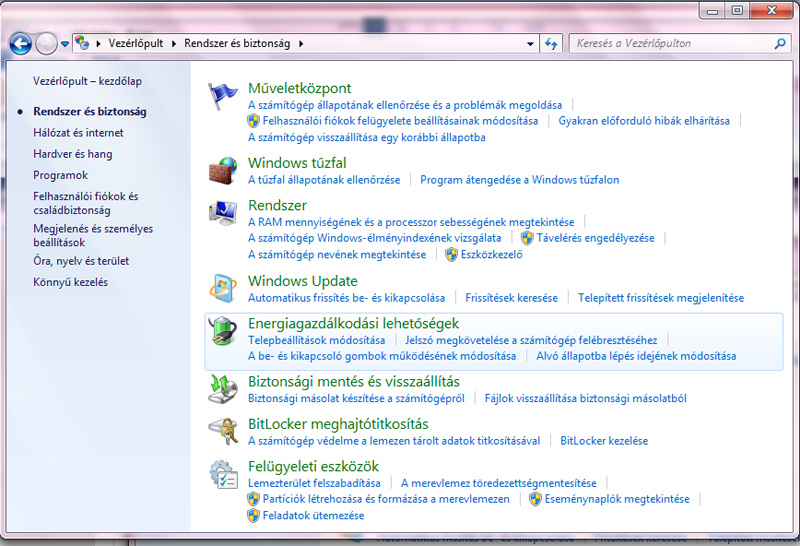Image resolution: width=800 pixels, height=546 pixels.
Task: Open the Windows Update heading
Action: click(x=303, y=281)
